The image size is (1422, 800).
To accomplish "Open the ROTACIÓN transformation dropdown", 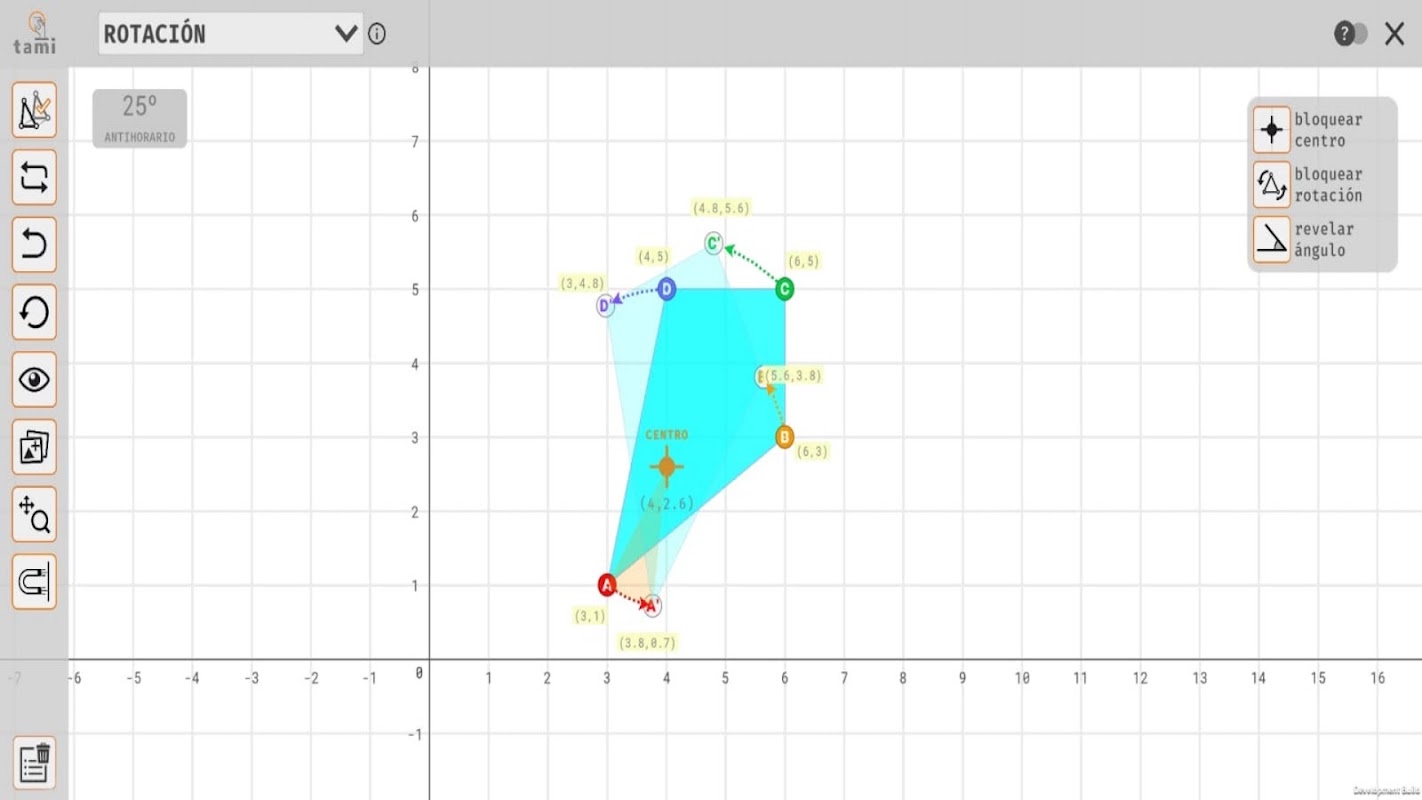I will tap(230, 34).
